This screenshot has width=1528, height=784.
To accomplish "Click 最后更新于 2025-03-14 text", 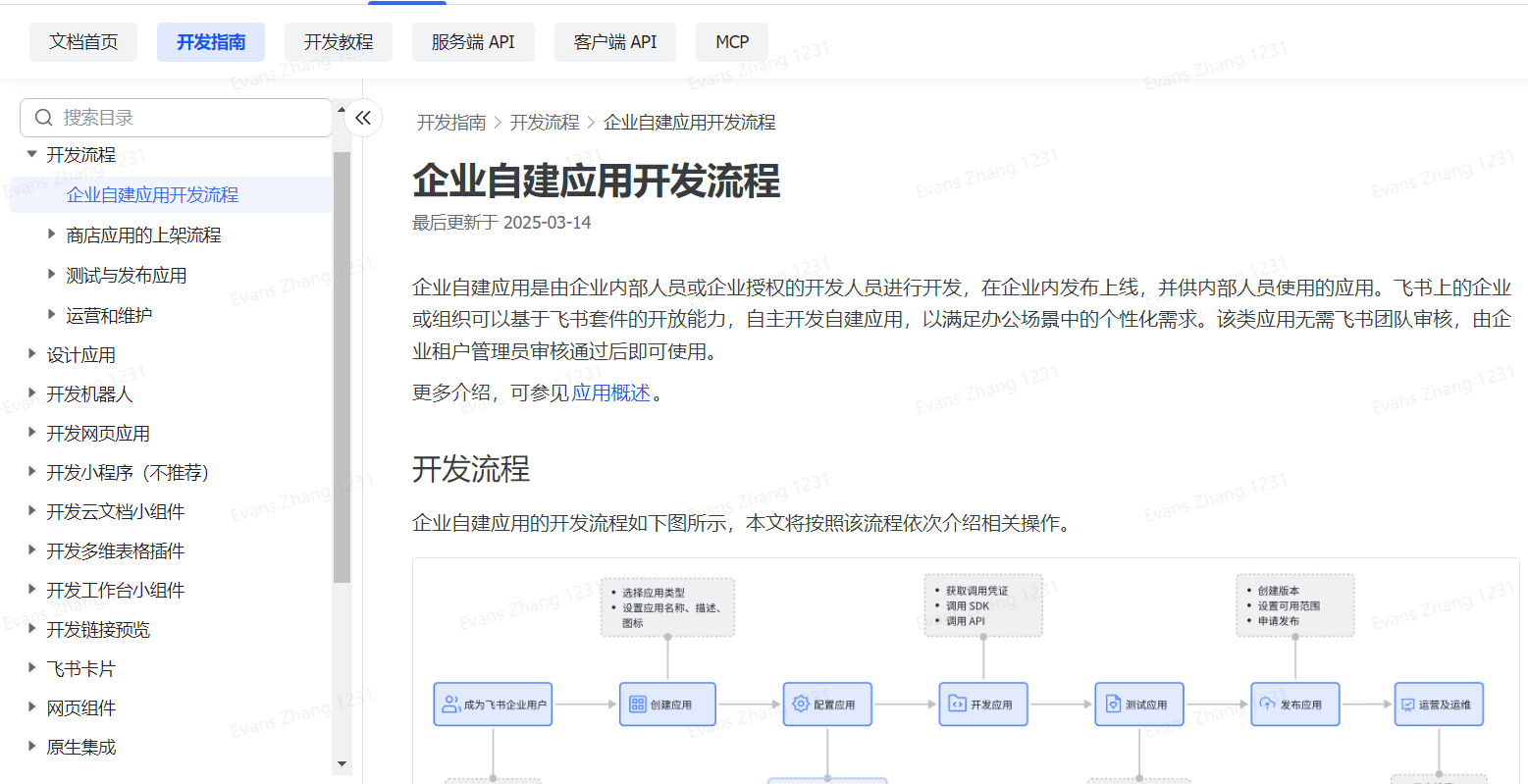I will coord(501,223).
